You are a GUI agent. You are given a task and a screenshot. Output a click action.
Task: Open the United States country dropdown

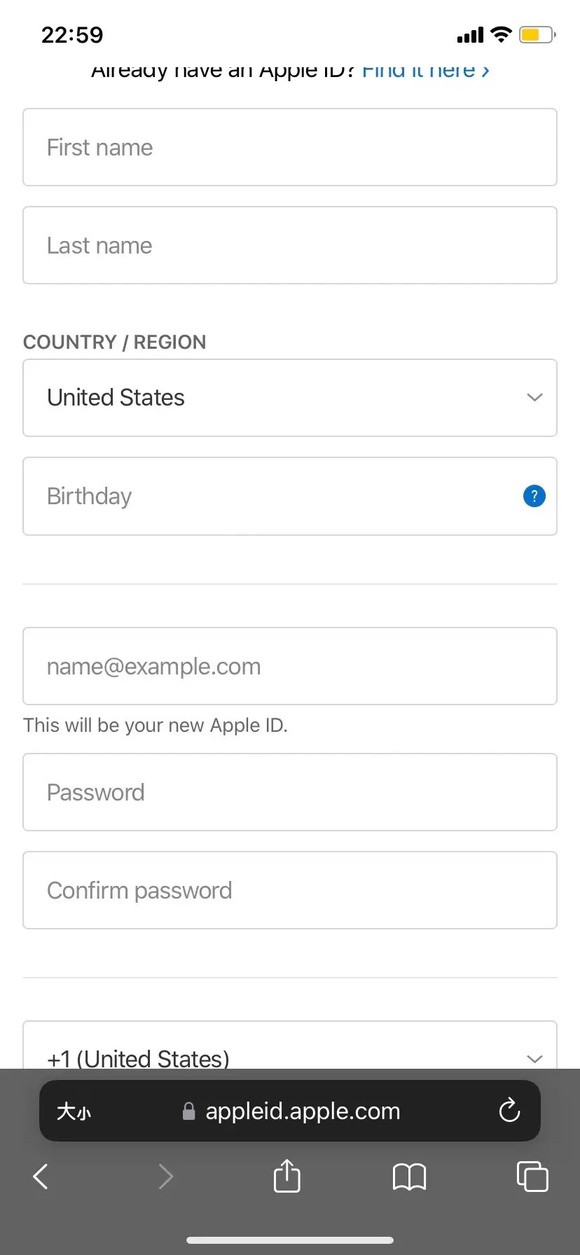[290, 398]
